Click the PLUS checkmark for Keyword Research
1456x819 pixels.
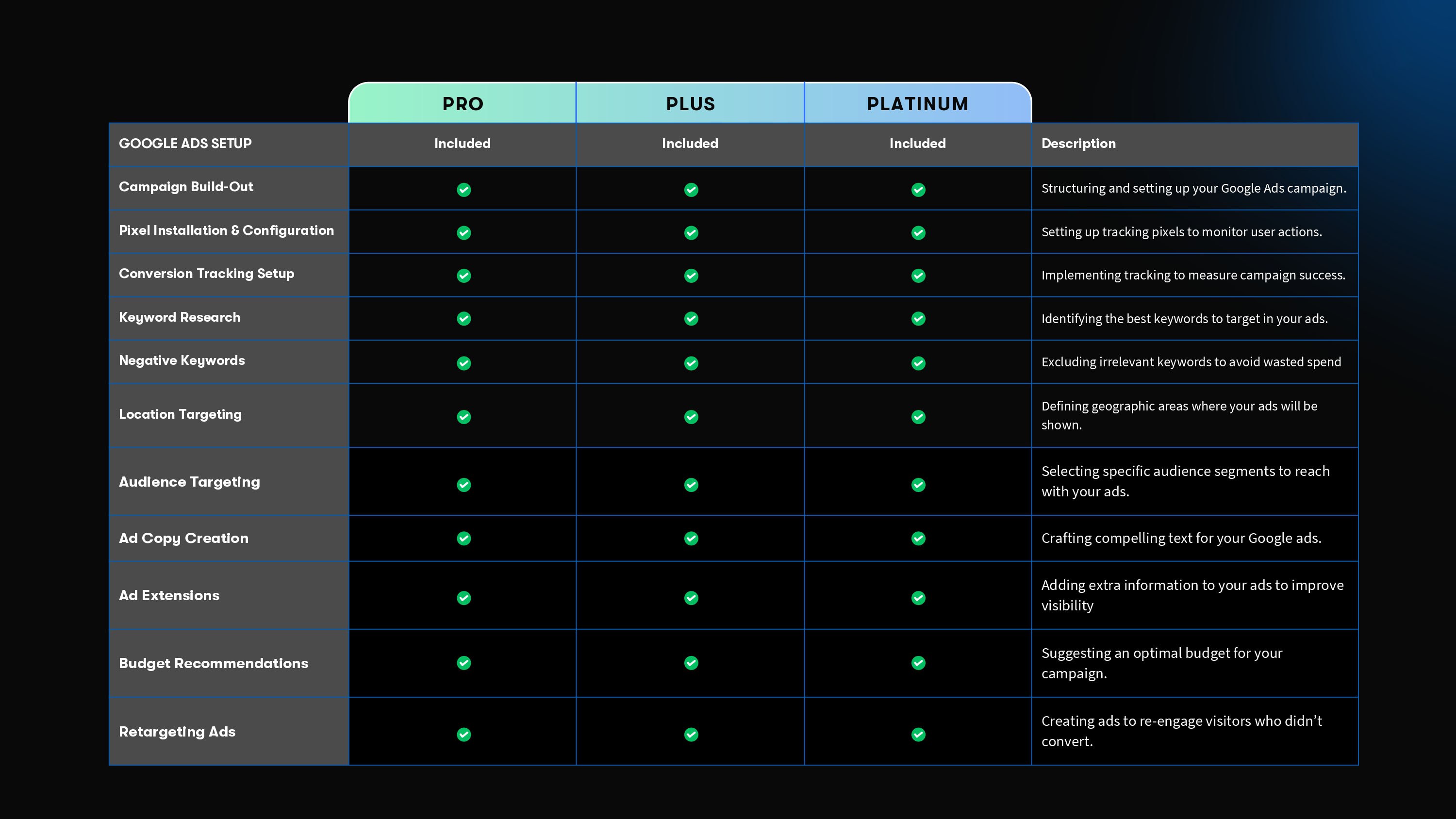(x=691, y=319)
